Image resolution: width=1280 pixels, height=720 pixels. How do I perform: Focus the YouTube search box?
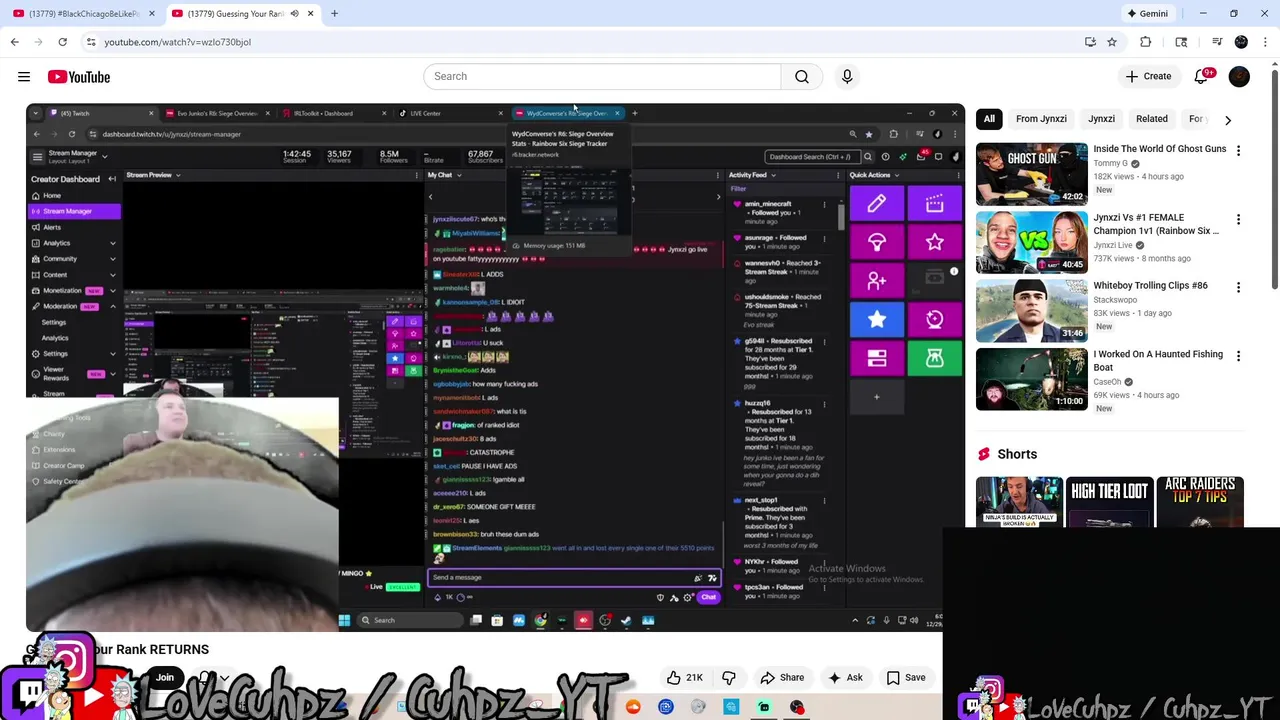(x=602, y=77)
